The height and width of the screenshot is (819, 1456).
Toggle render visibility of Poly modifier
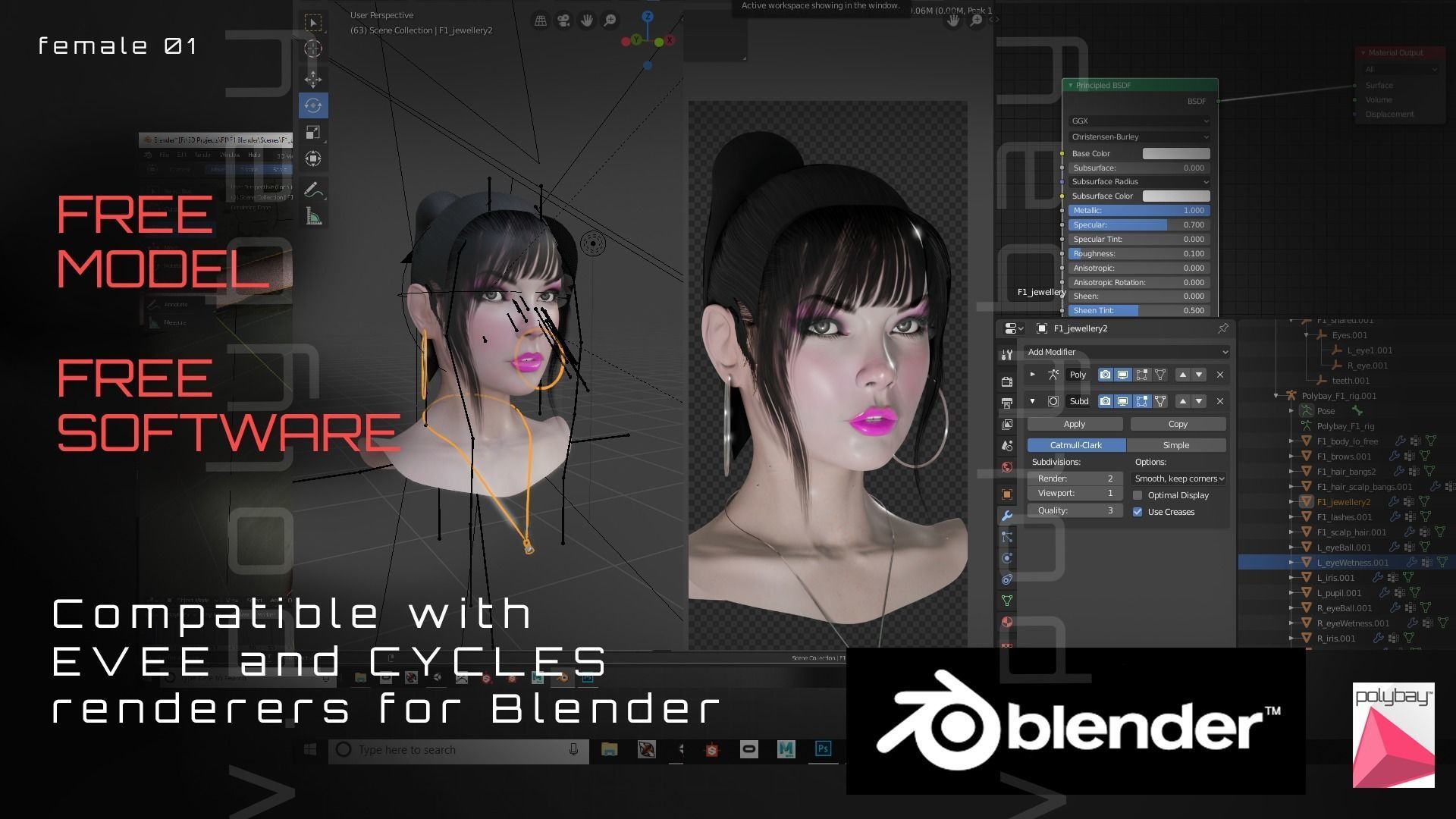[x=1105, y=375]
